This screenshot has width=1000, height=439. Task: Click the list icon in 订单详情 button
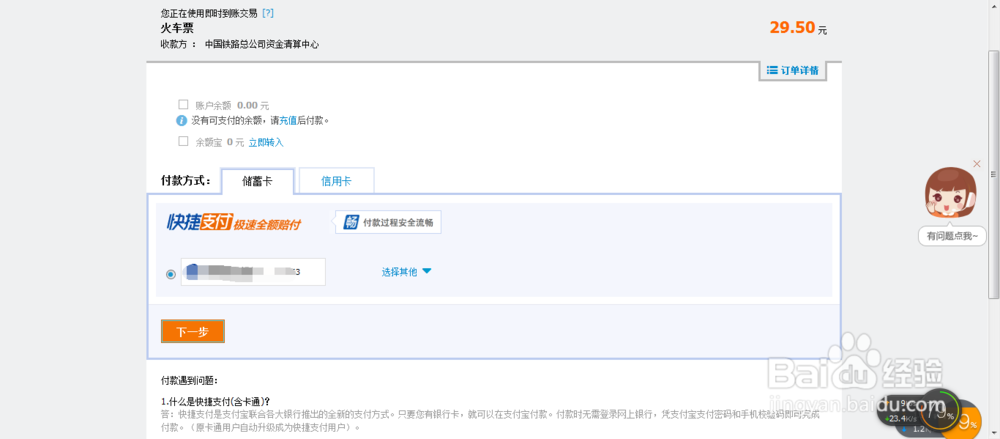772,70
